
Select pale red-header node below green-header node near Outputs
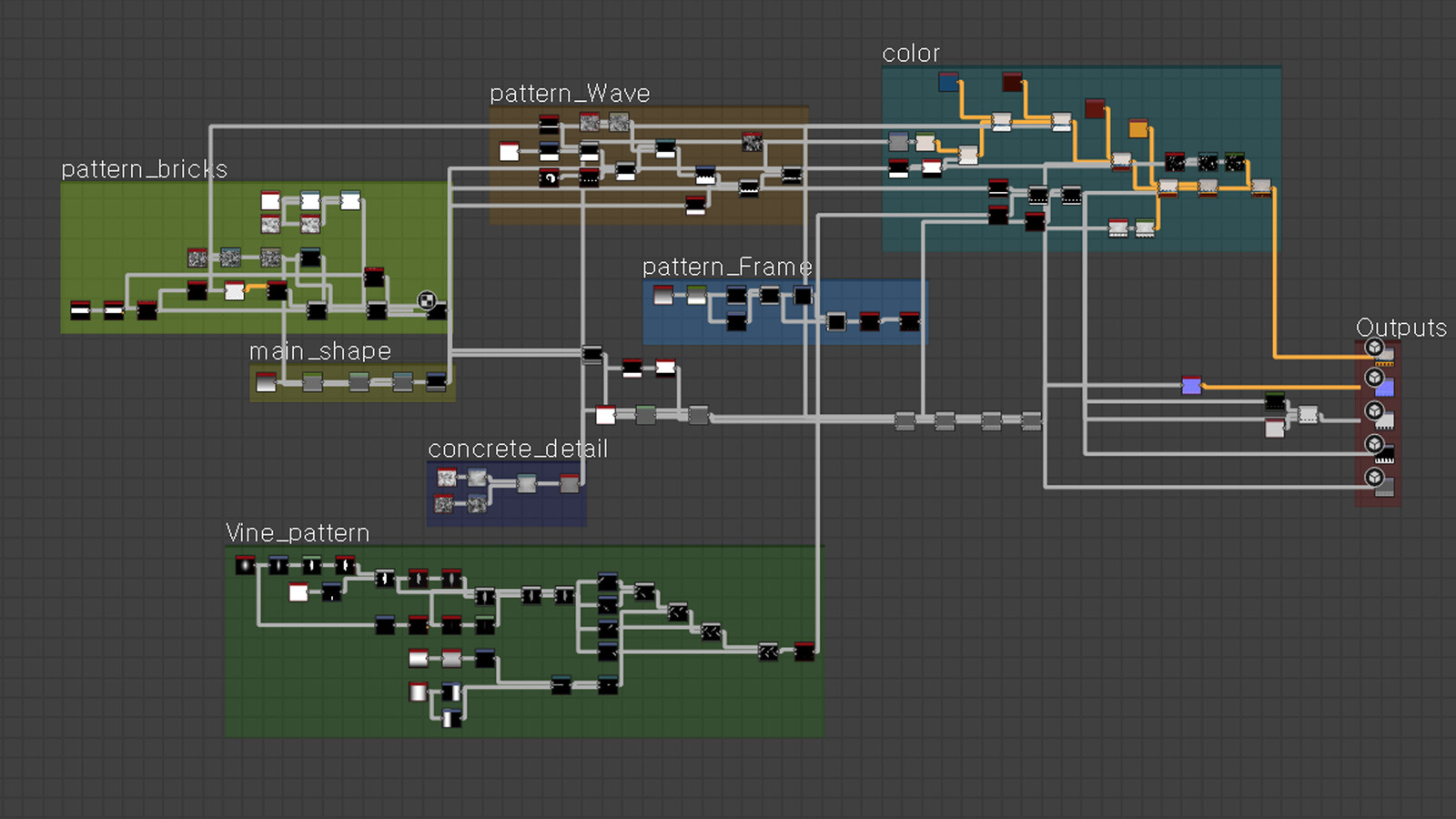tap(1275, 428)
